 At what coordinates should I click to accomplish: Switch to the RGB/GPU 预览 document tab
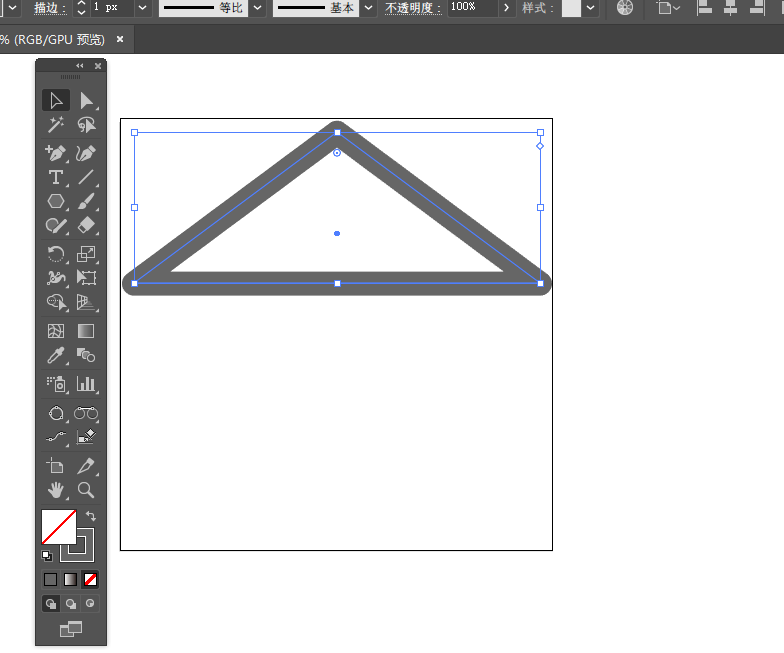(x=55, y=40)
